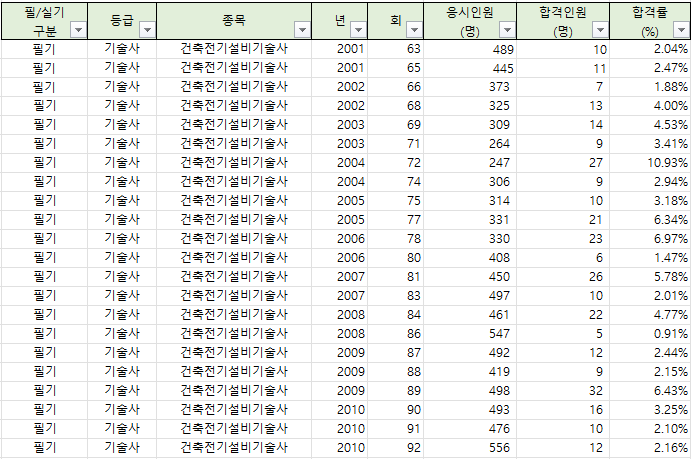Select 기술사 cell in 회 72 row
The width and height of the screenshot is (691, 459).
click(x=122, y=163)
